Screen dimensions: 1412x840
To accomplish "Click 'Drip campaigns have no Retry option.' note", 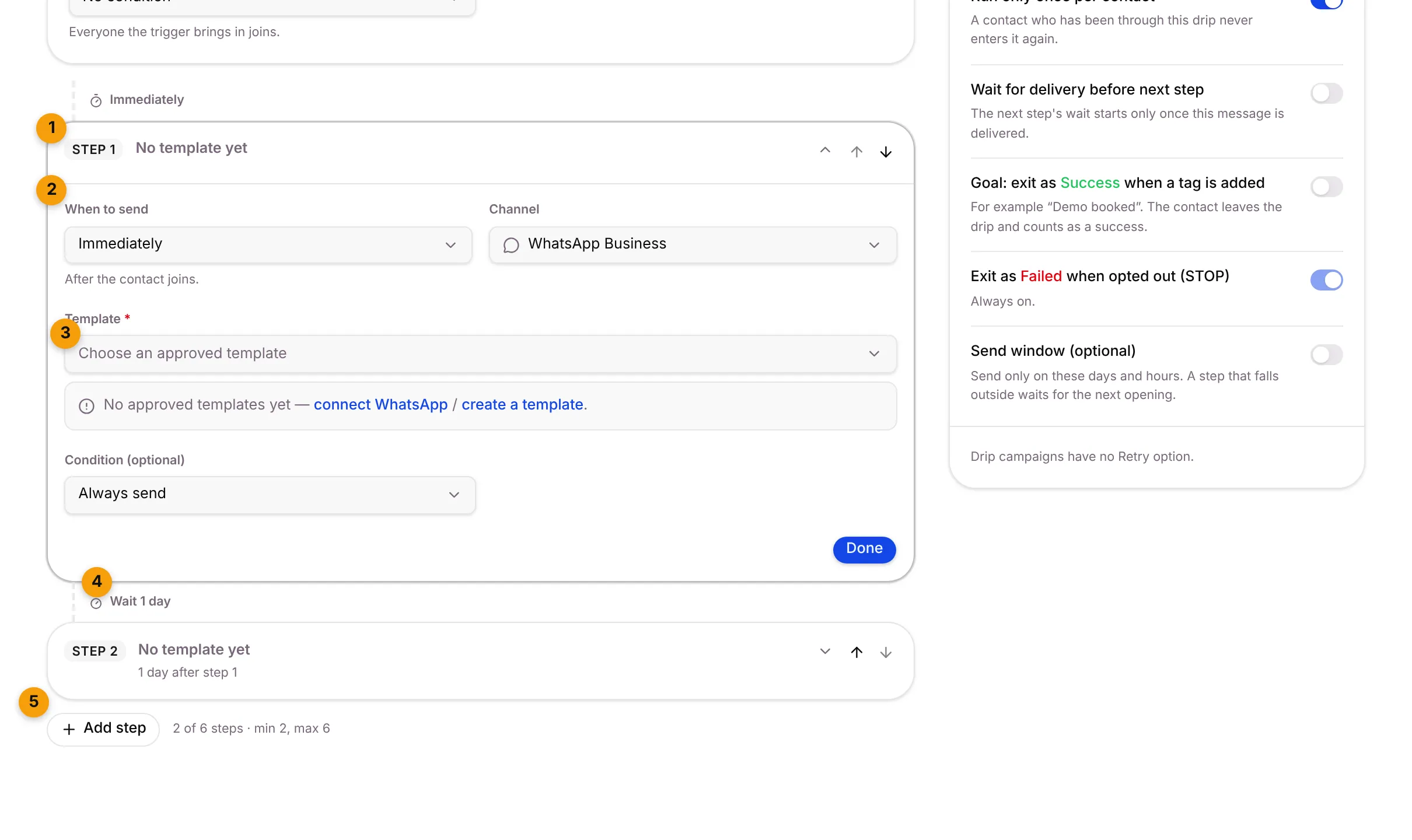I will pos(1082,457).
